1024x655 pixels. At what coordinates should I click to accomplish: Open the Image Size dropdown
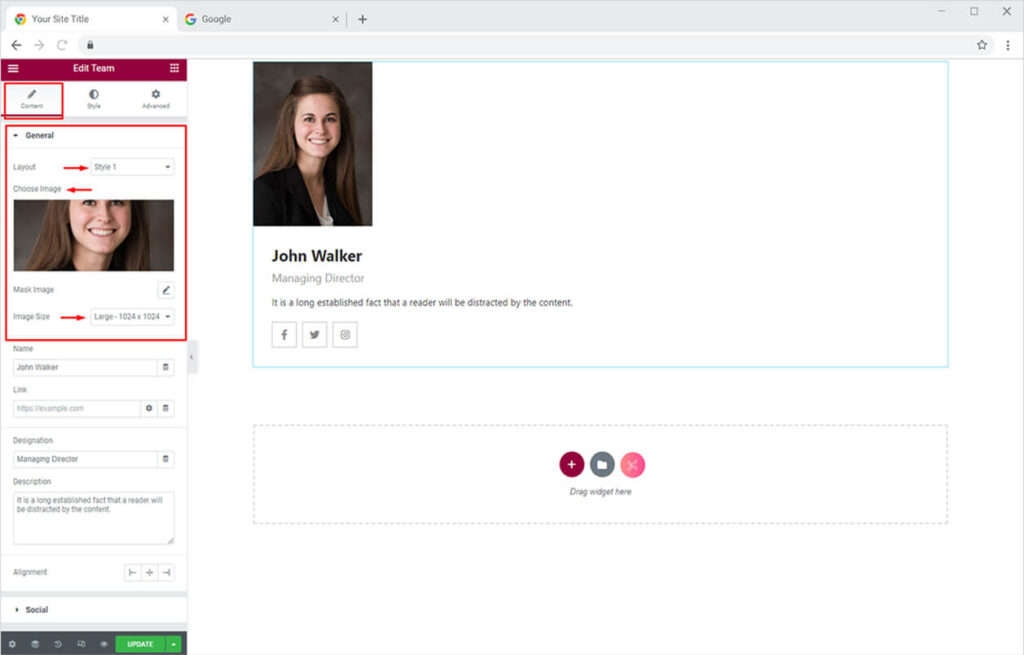(132, 317)
